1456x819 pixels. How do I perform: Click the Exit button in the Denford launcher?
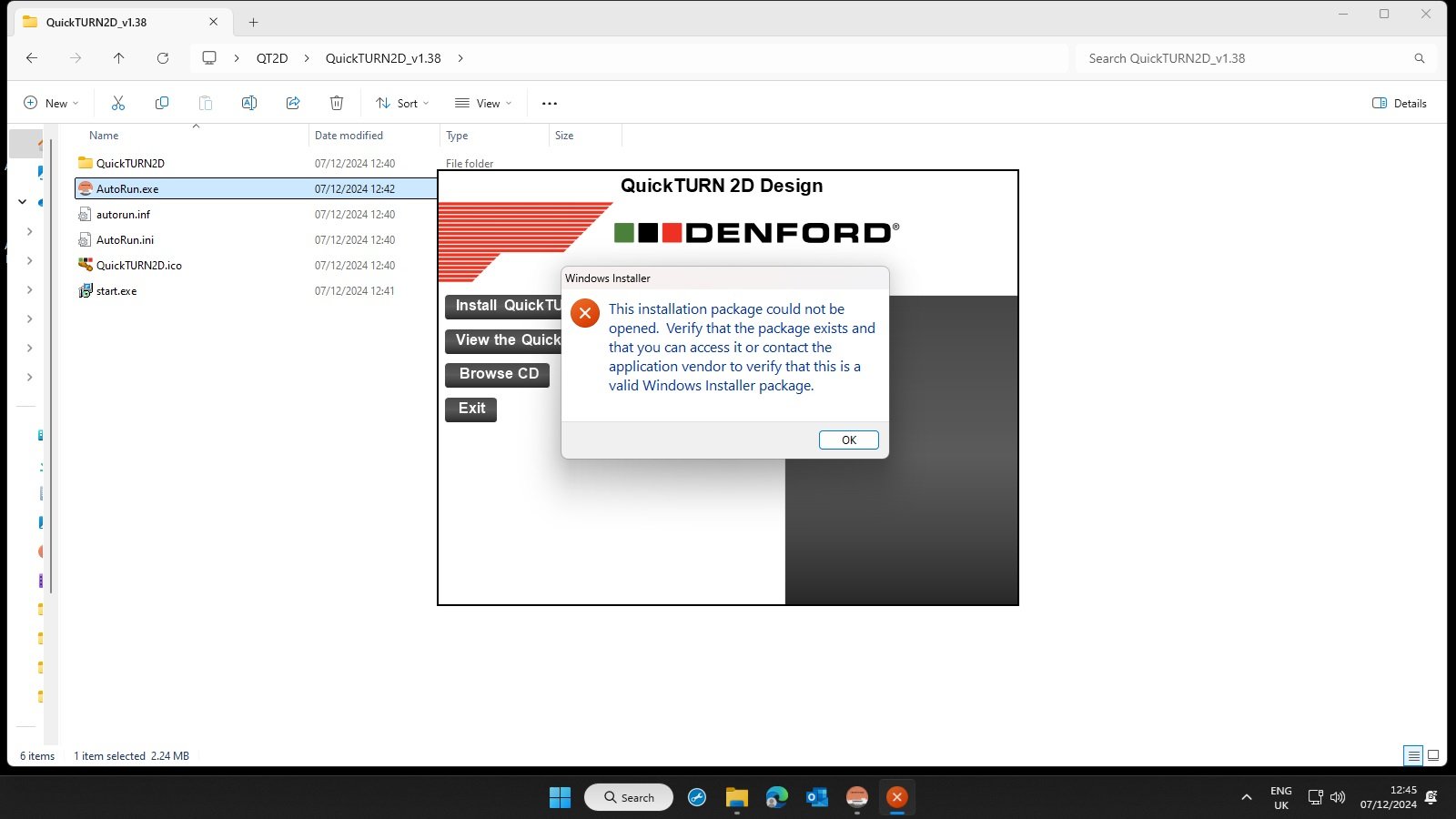[470, 409]
